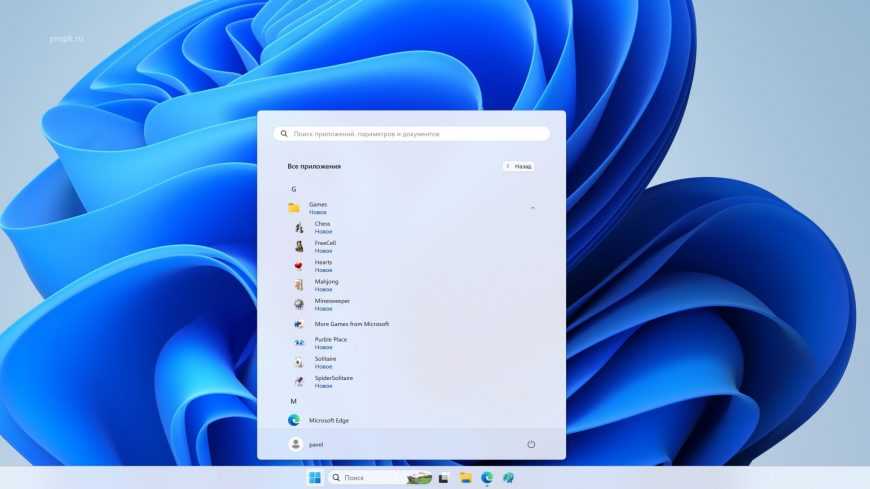This screenshot has width=870, height=489.
Task: Open the Minesweeper game icon
Action: [299, 304]
